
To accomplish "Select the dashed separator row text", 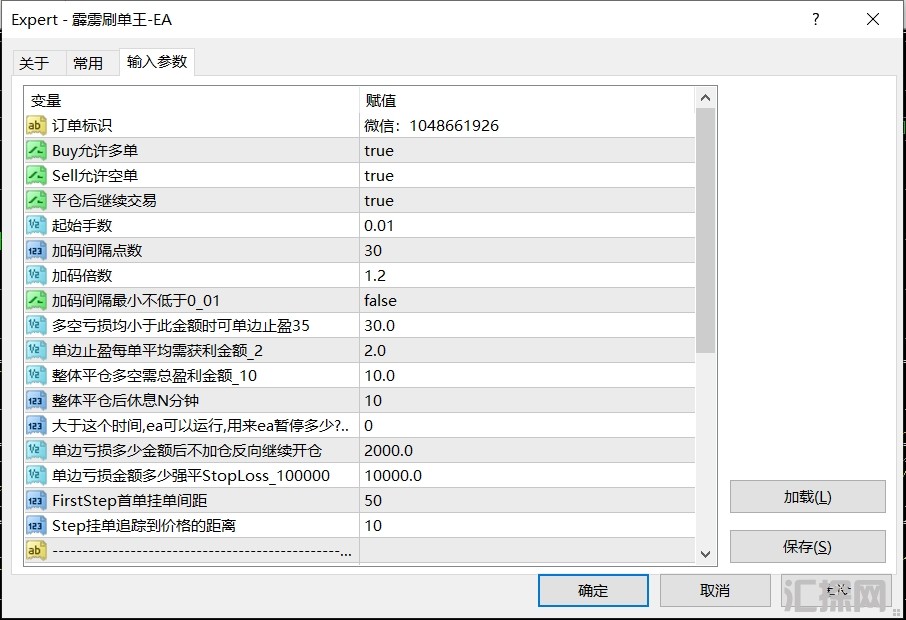I will point(202,551).
